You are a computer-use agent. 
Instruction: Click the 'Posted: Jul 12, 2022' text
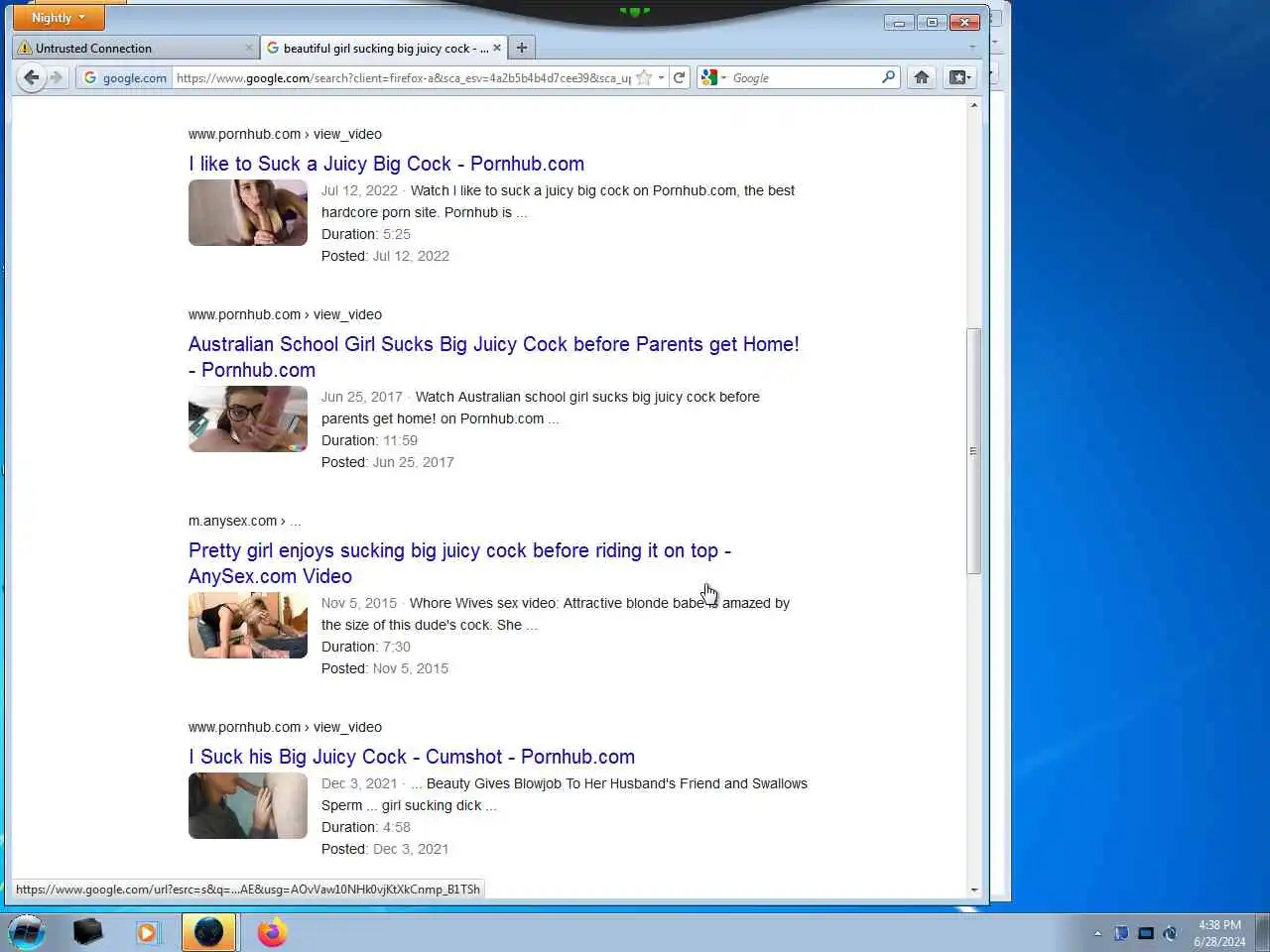pos(385,256)
